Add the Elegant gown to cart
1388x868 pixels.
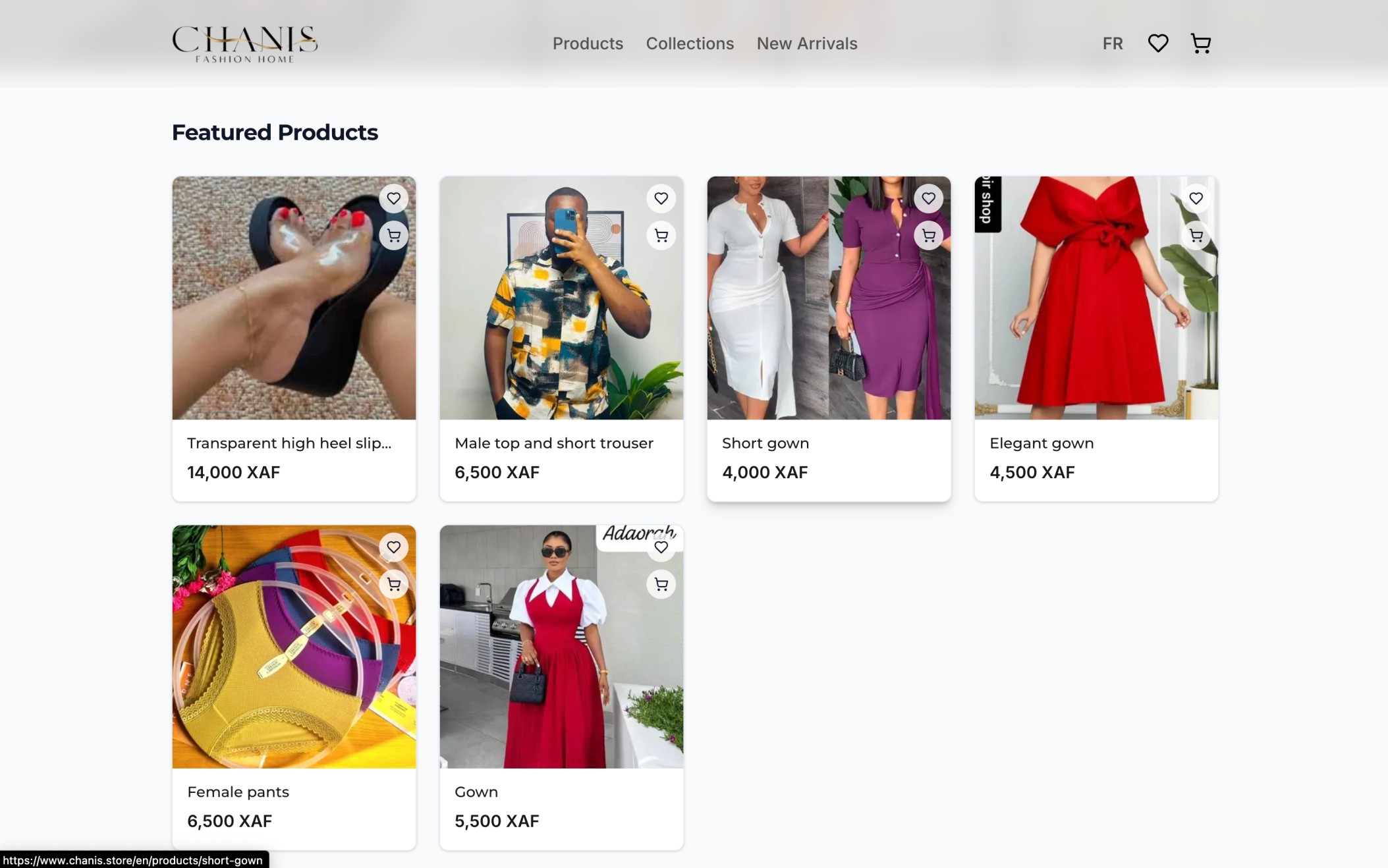point(1196,235)
